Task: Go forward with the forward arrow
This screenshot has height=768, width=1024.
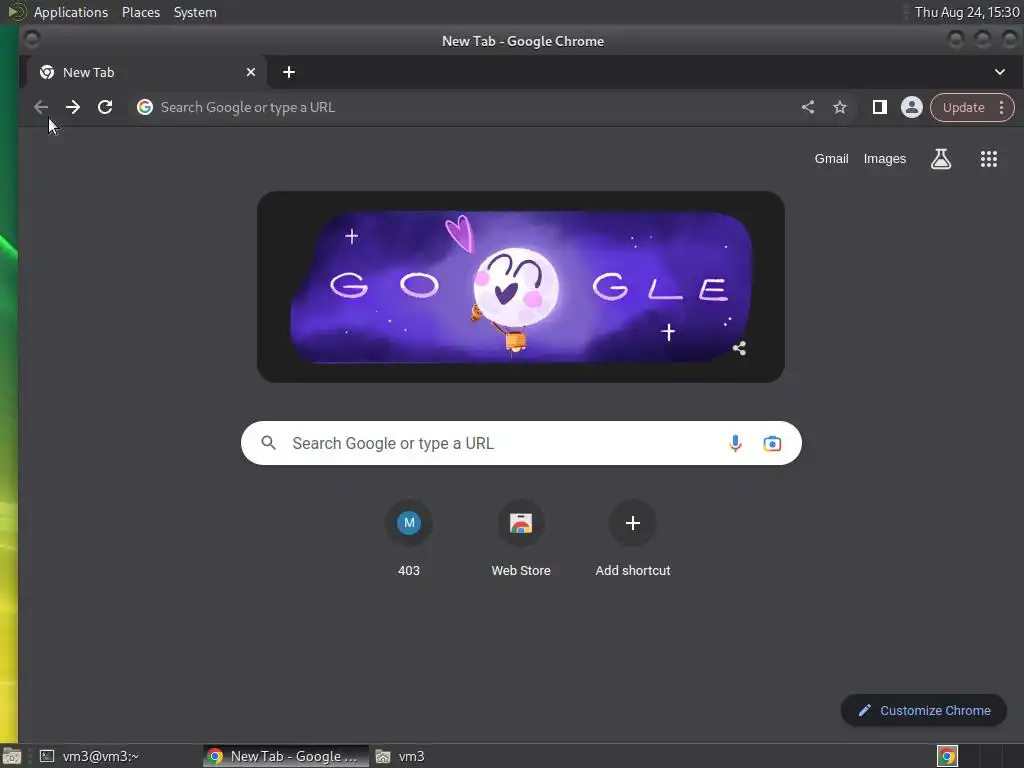Action: [73, 107]
